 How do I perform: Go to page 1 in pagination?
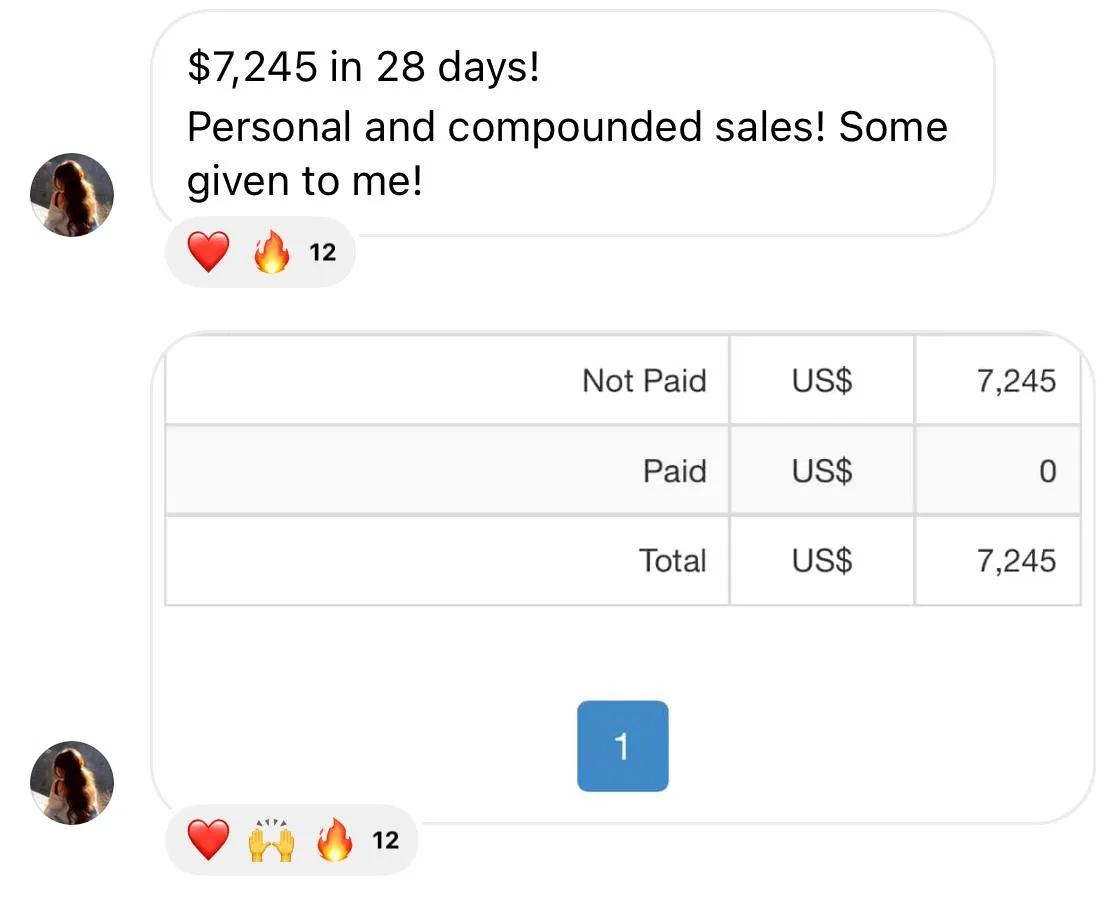click(x=622, y=746)
